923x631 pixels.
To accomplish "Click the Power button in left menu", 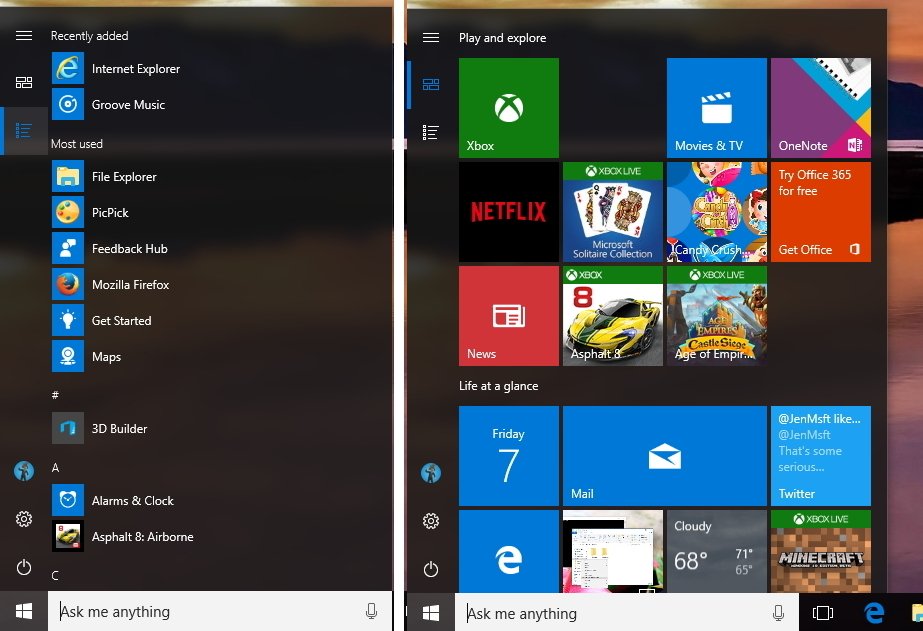I will click(x=24, y=567).
